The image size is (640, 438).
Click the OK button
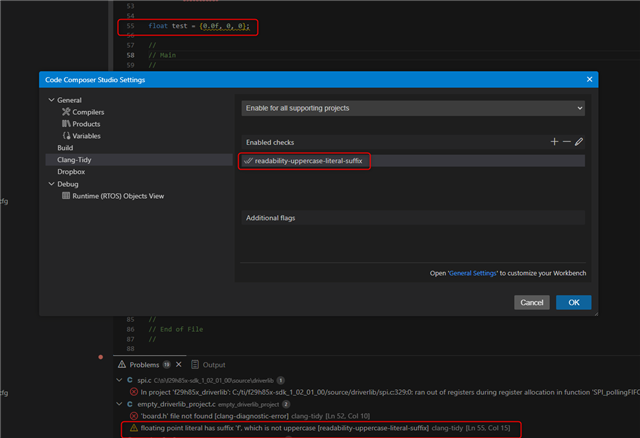573,302
